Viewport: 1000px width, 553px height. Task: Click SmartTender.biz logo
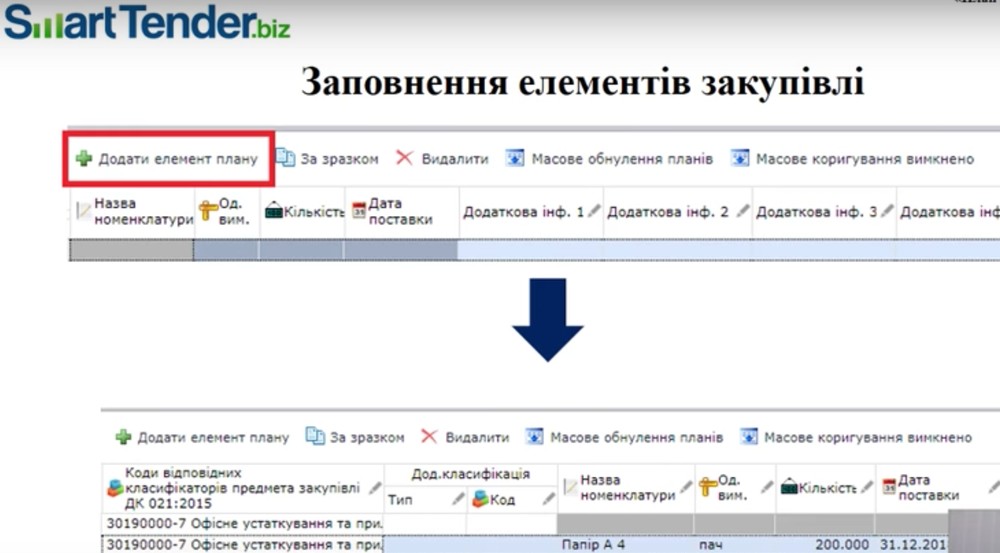(148, 22)
